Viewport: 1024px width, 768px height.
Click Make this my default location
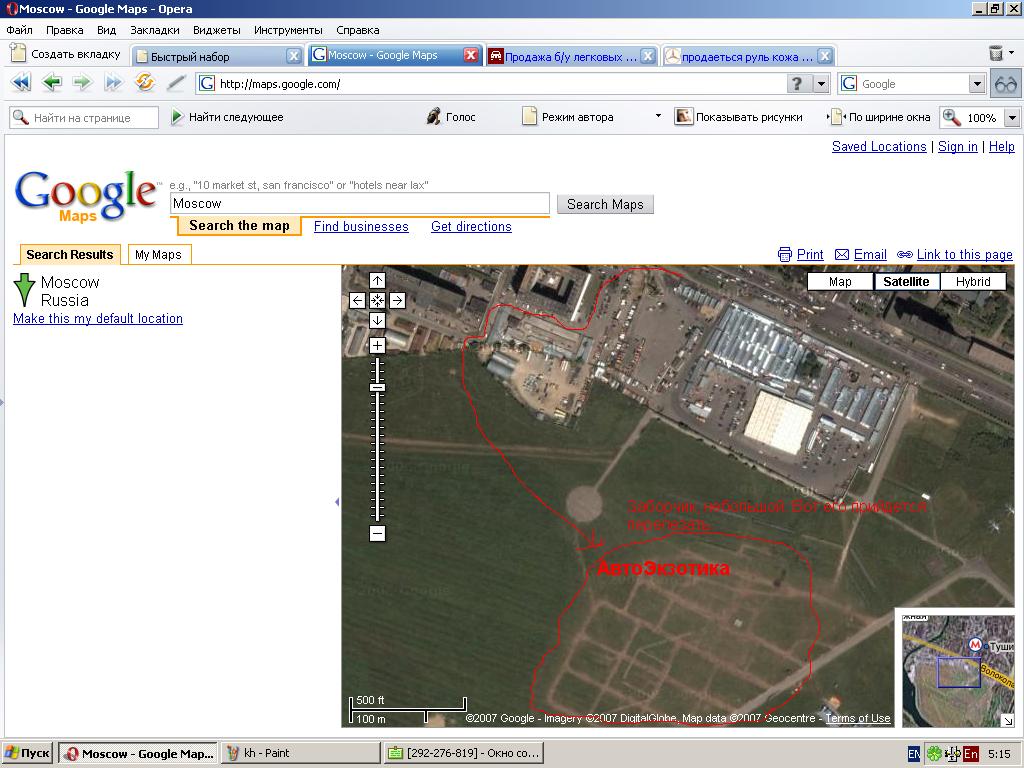click(98, 319)
